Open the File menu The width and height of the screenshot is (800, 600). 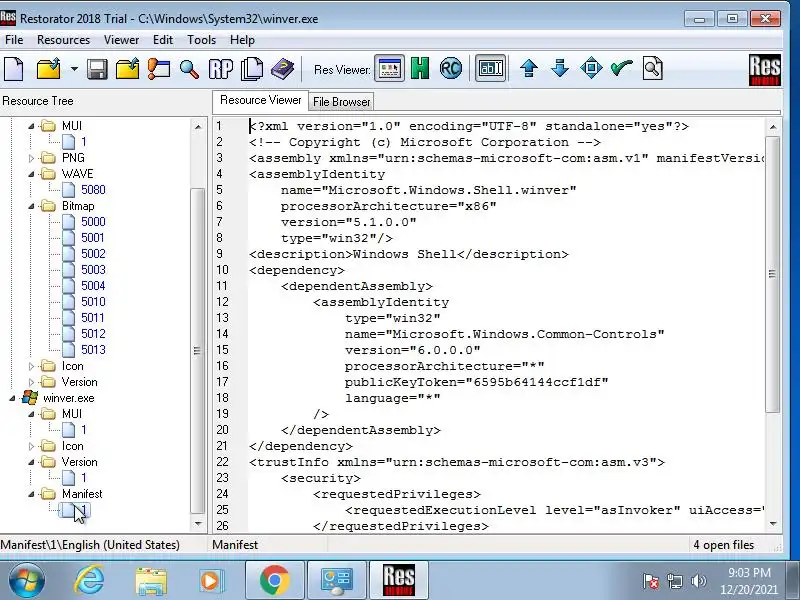tap(14, 40)
